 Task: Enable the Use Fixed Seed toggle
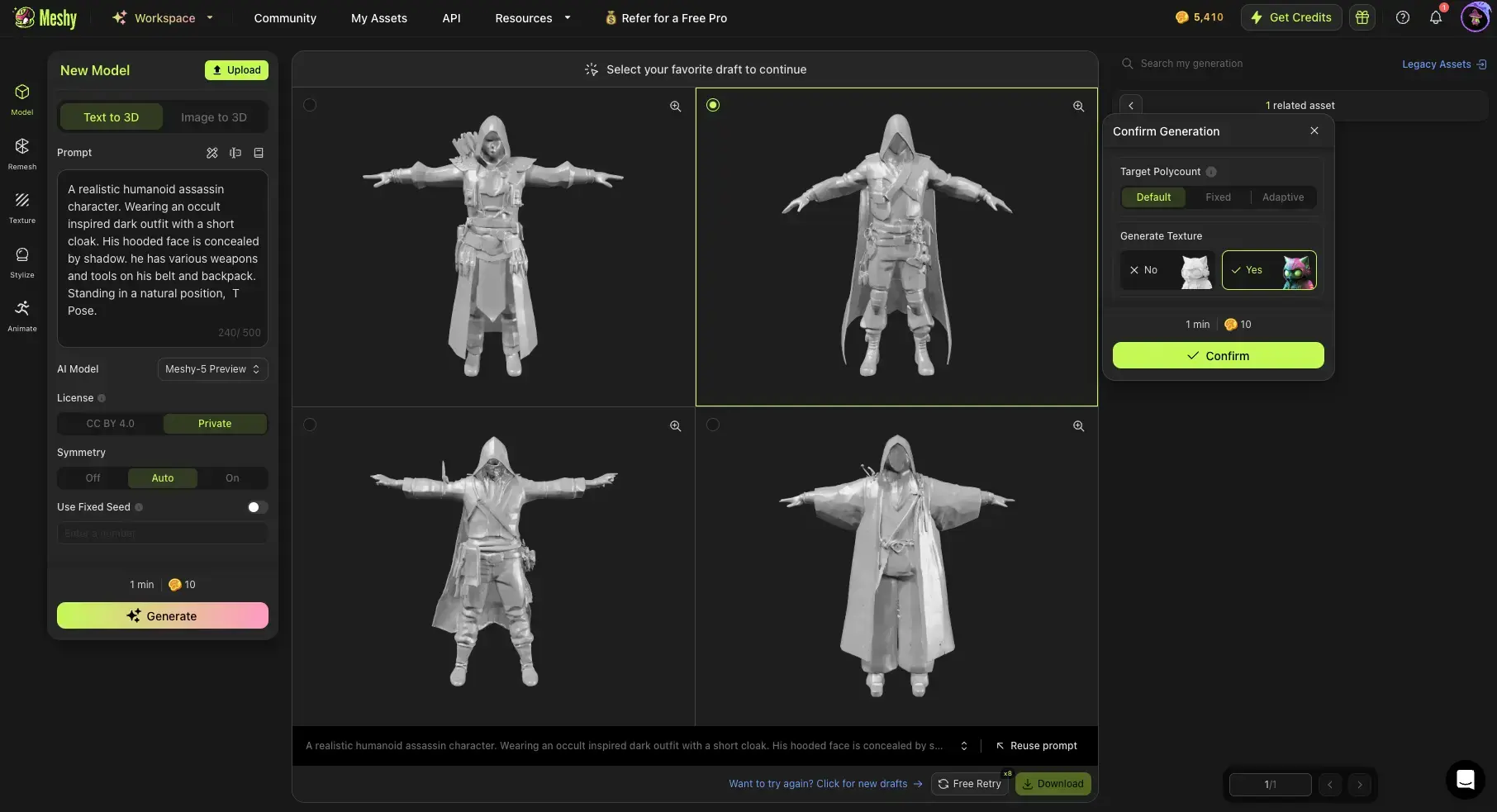254,506
